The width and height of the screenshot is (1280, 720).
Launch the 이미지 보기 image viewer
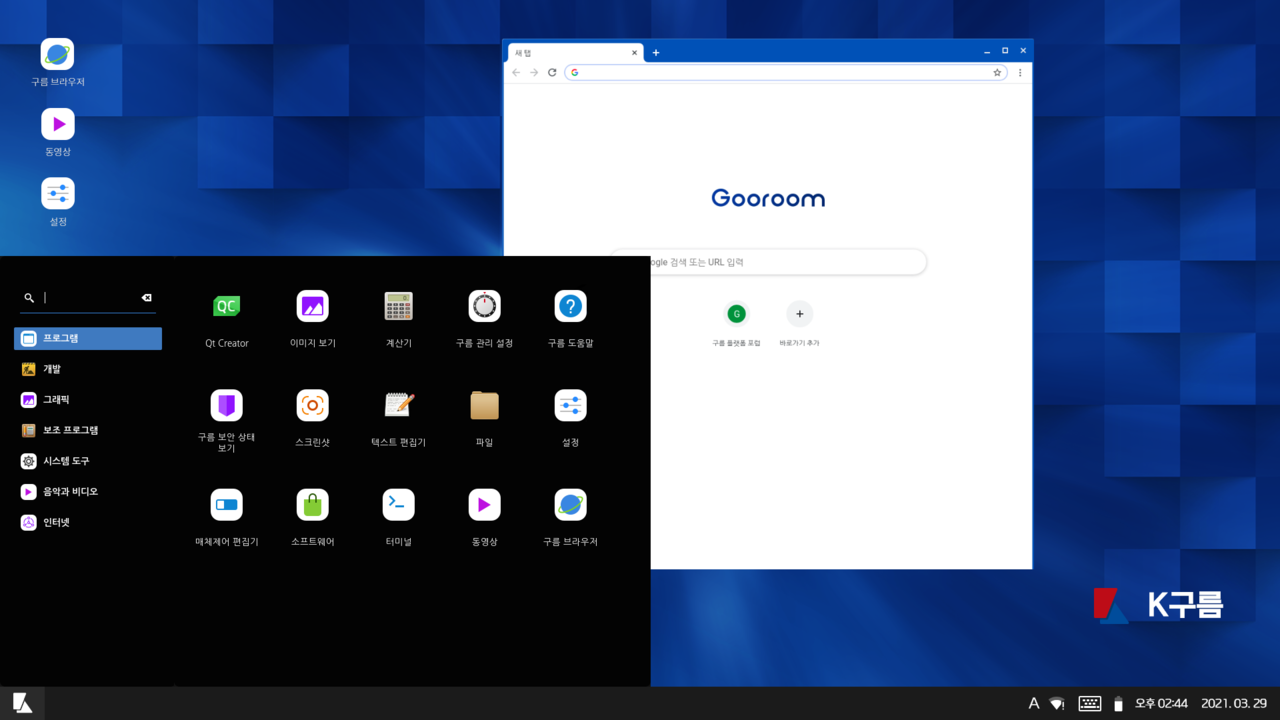point(312,307)
